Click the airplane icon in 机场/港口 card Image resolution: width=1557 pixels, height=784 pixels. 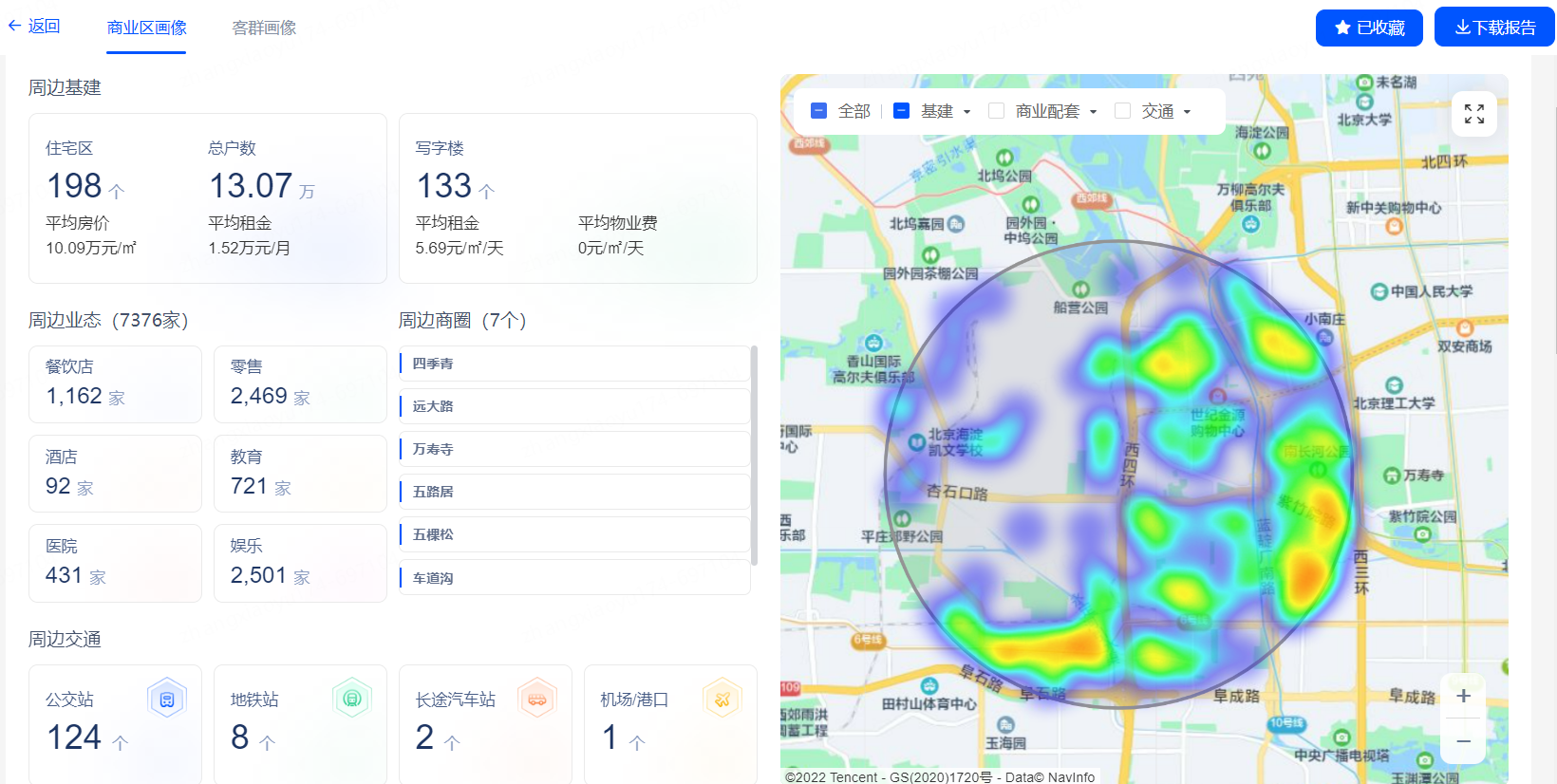coord(722,700)
